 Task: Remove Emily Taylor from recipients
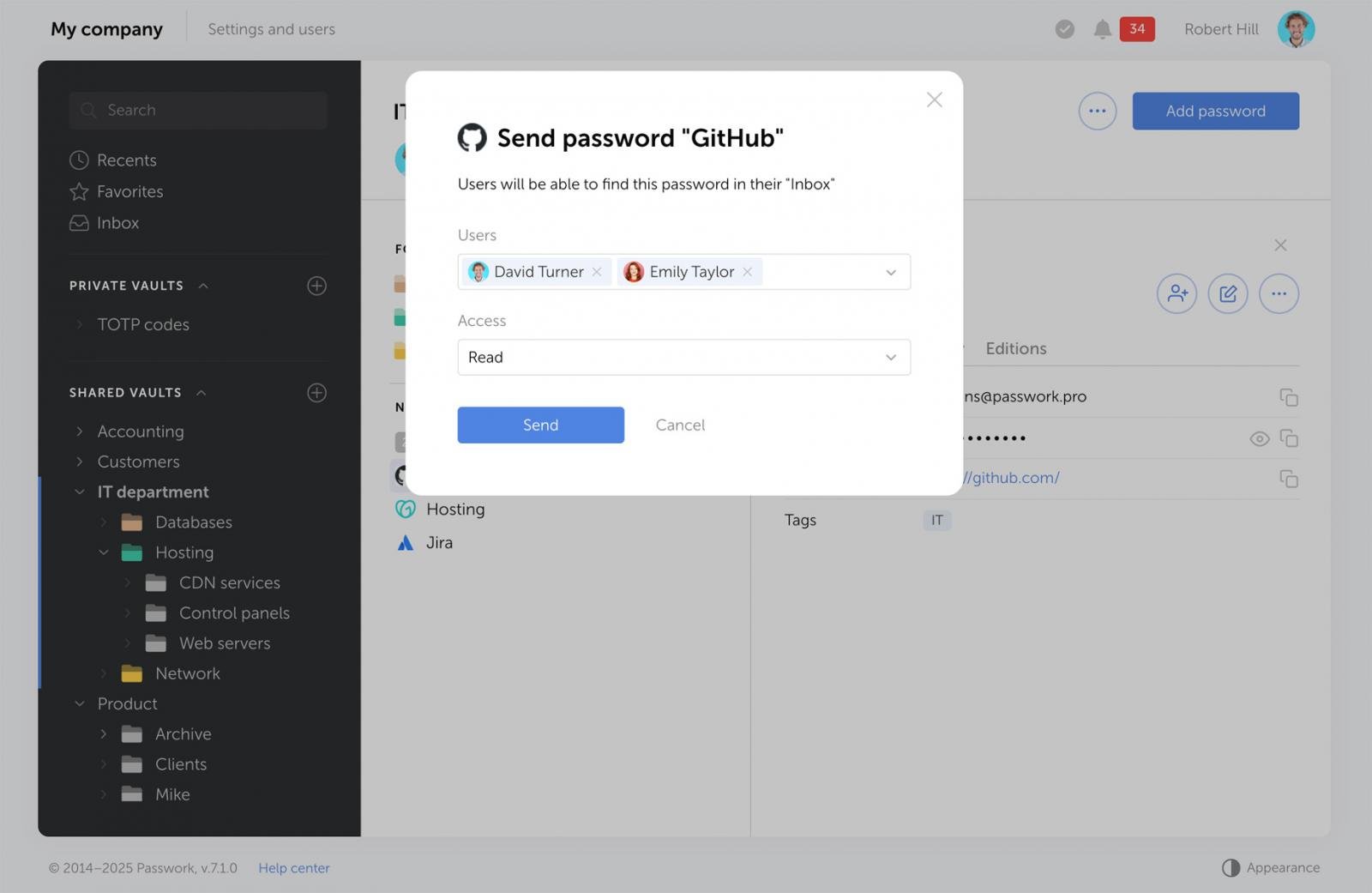(748, 272)
